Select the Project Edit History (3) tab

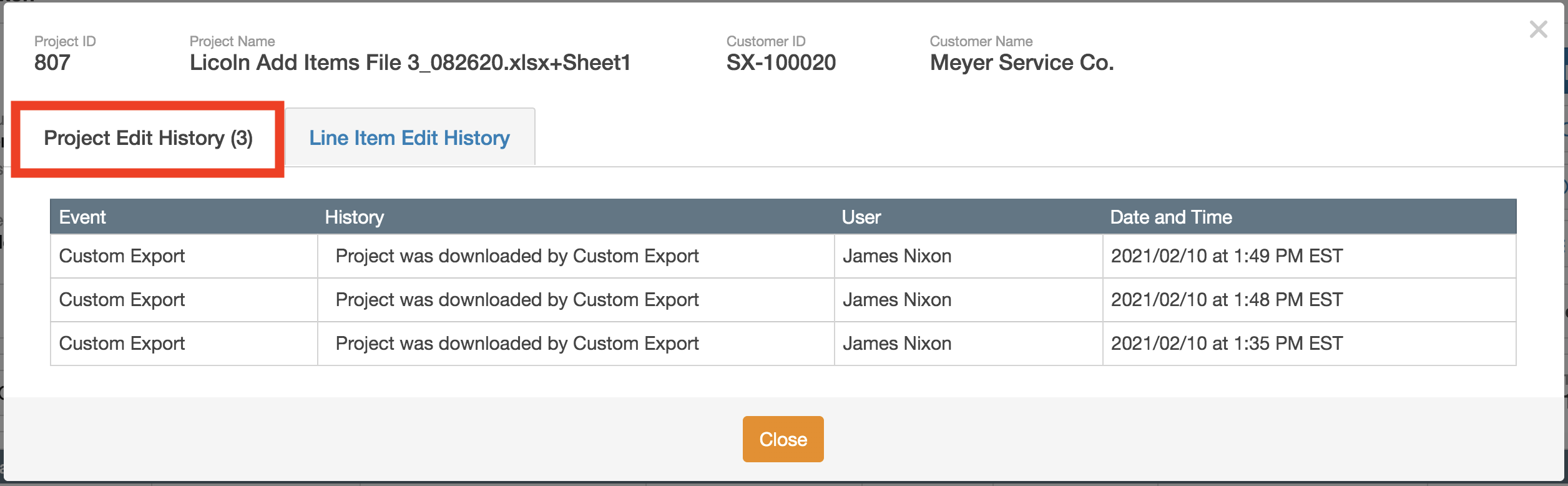tap(148, 138)
